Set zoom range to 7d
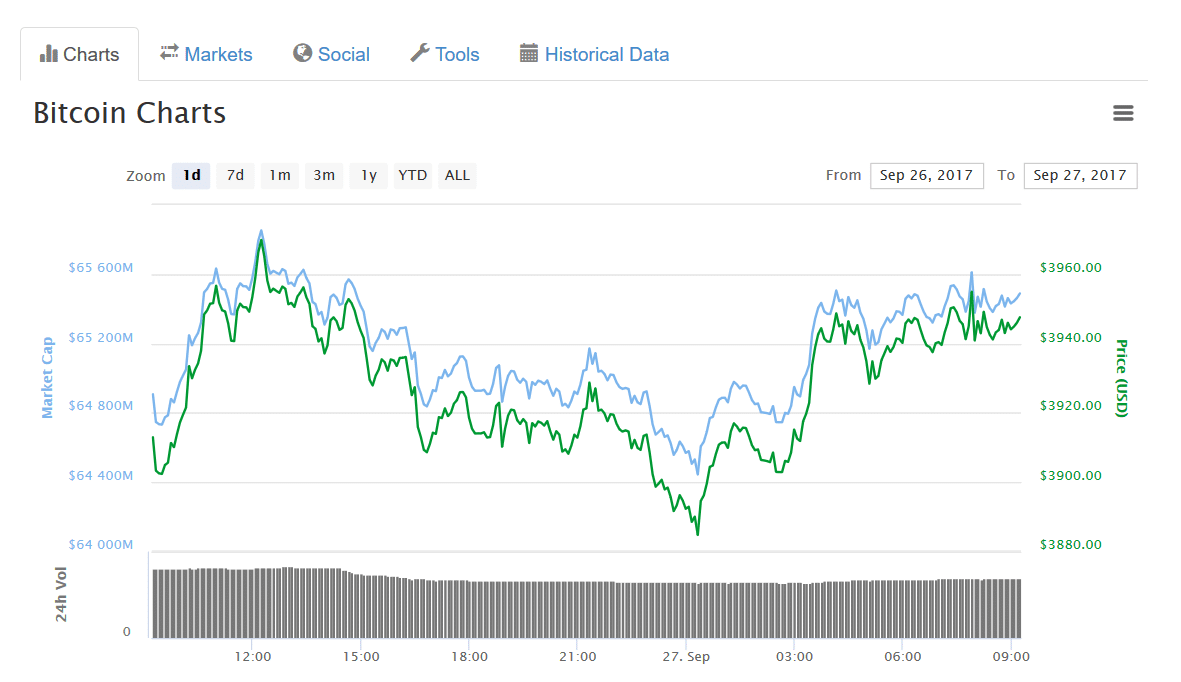This screenshot has width=1181, height=682. point(236,176)
